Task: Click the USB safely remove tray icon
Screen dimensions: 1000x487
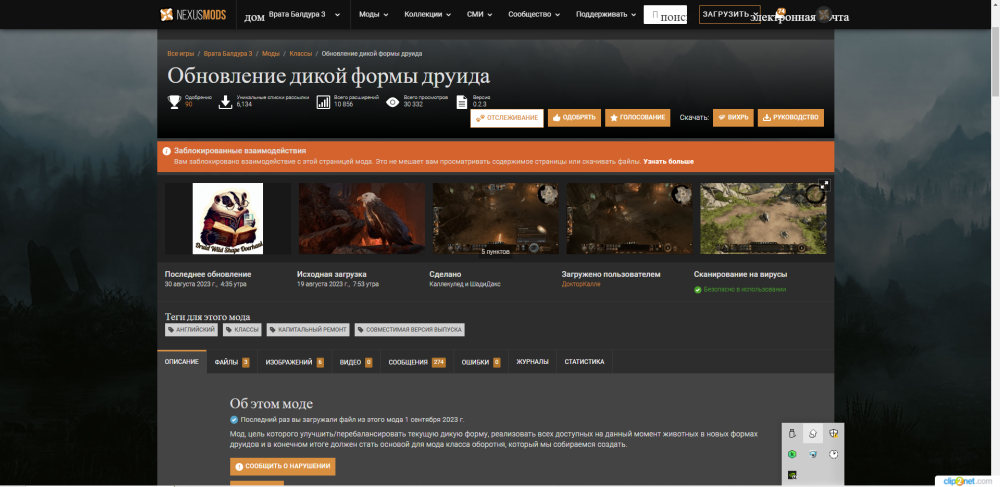Action: tap(792, 433)
